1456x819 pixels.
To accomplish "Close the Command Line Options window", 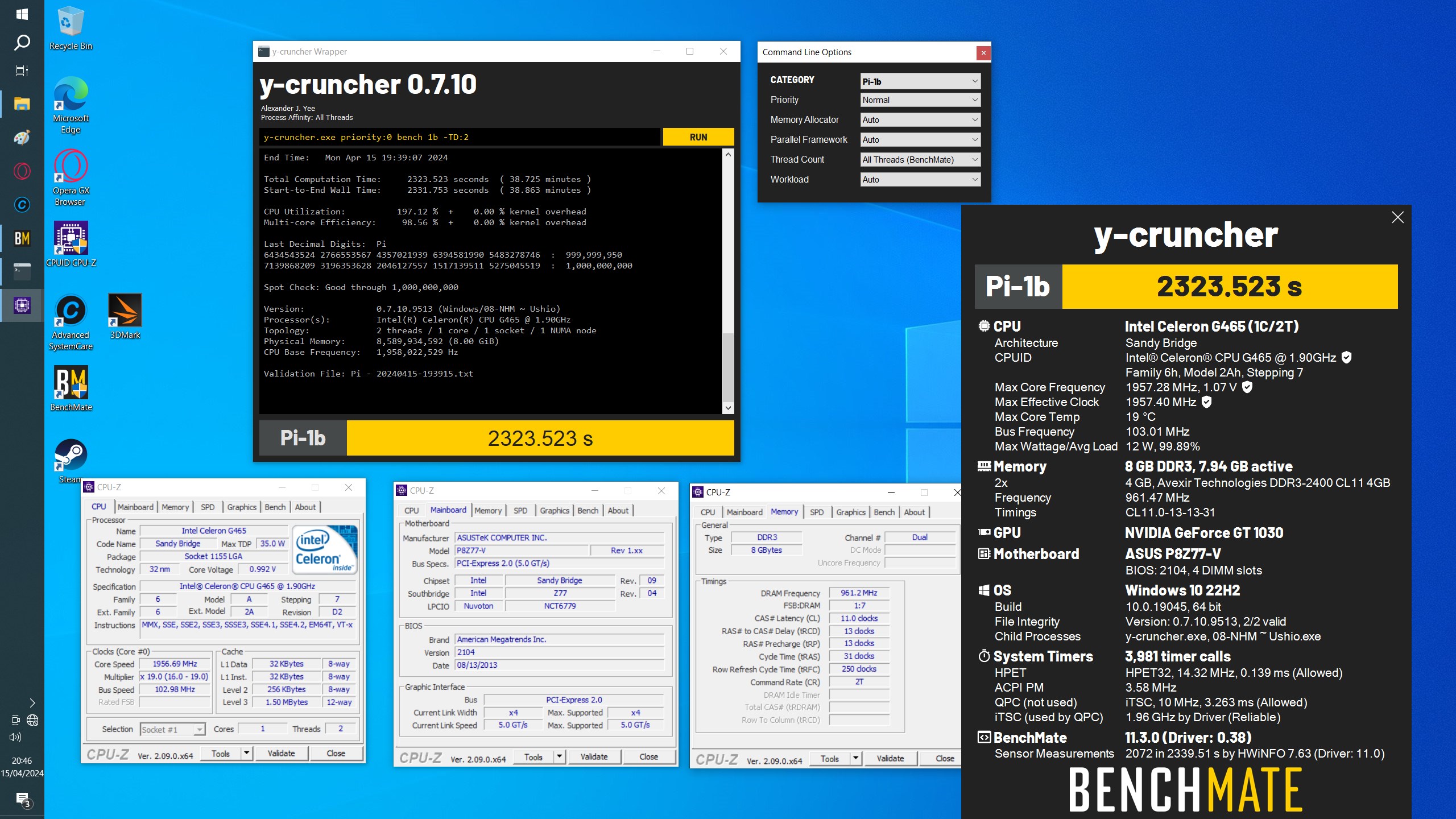I will [x=983, y=52].
